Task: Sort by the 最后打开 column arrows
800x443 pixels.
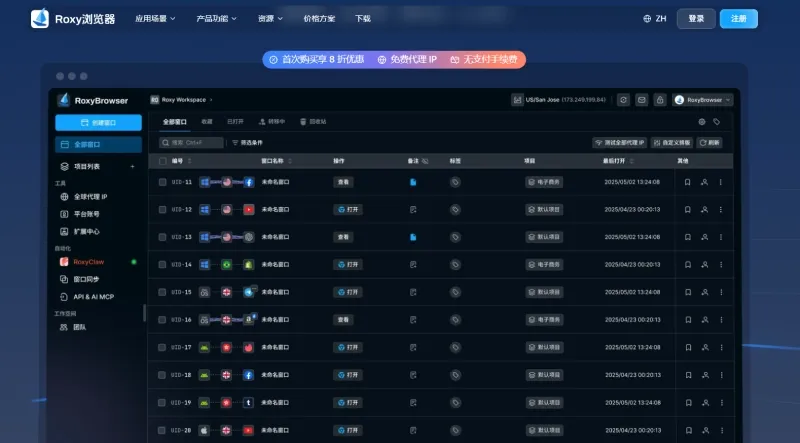Action: [x=632, y=161]
